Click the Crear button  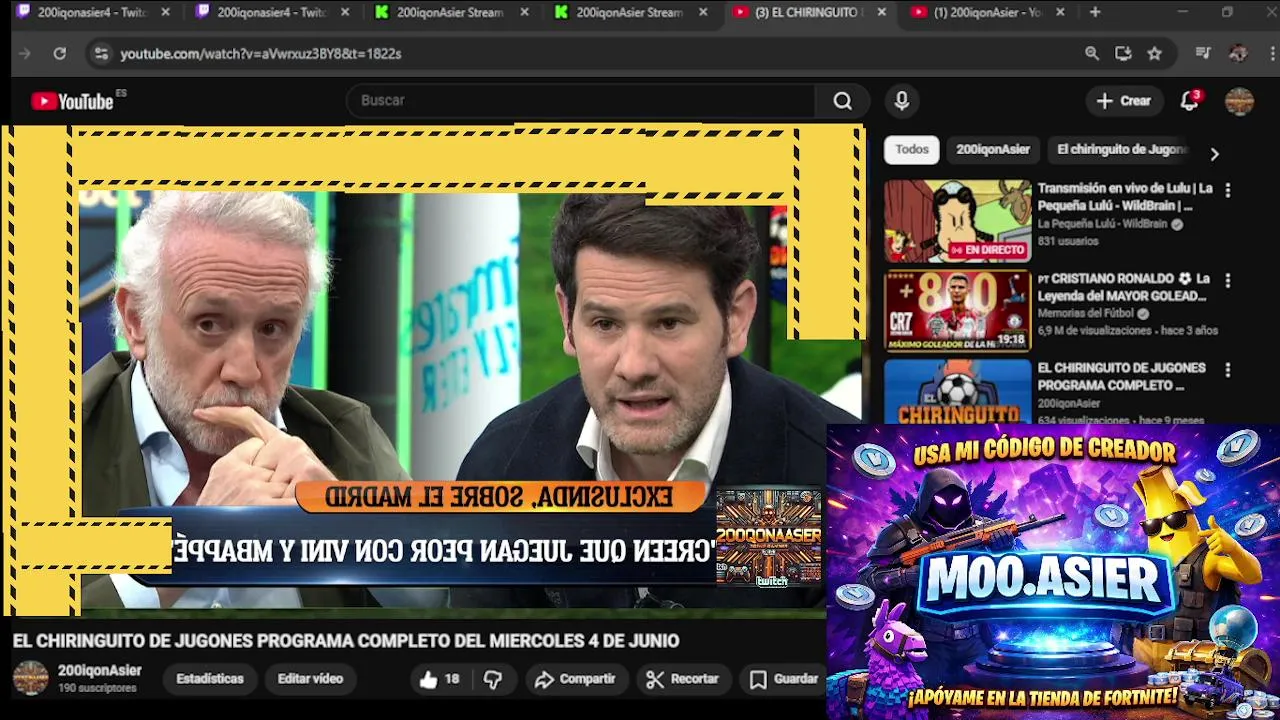tap(1124, 101)
